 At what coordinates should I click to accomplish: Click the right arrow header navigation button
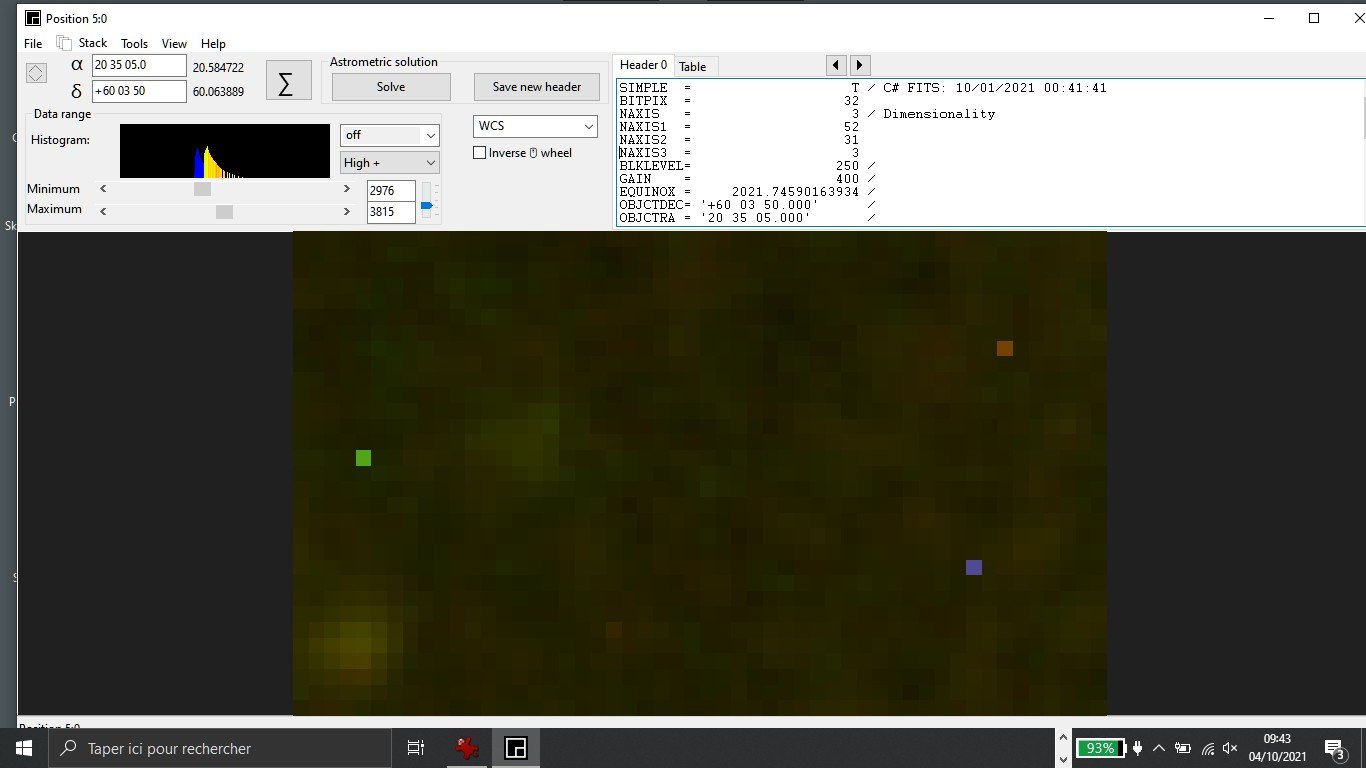click(860, 65)
